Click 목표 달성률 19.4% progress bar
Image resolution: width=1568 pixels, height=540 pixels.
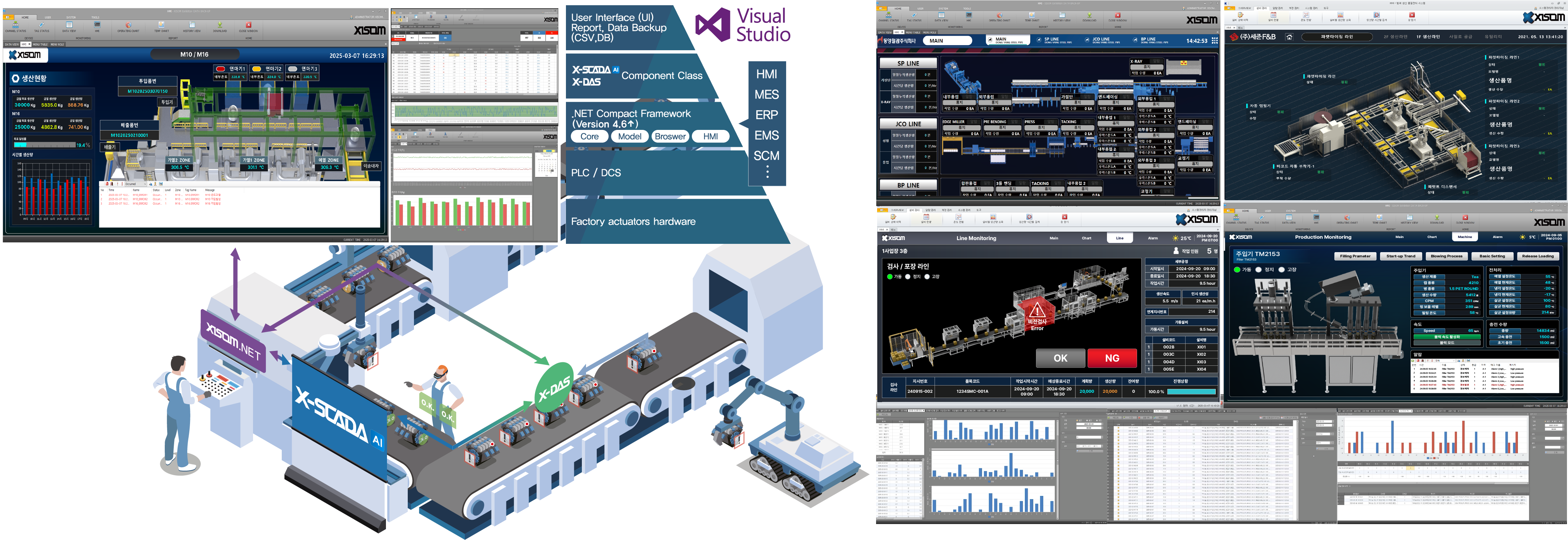(x=44, y=145)
